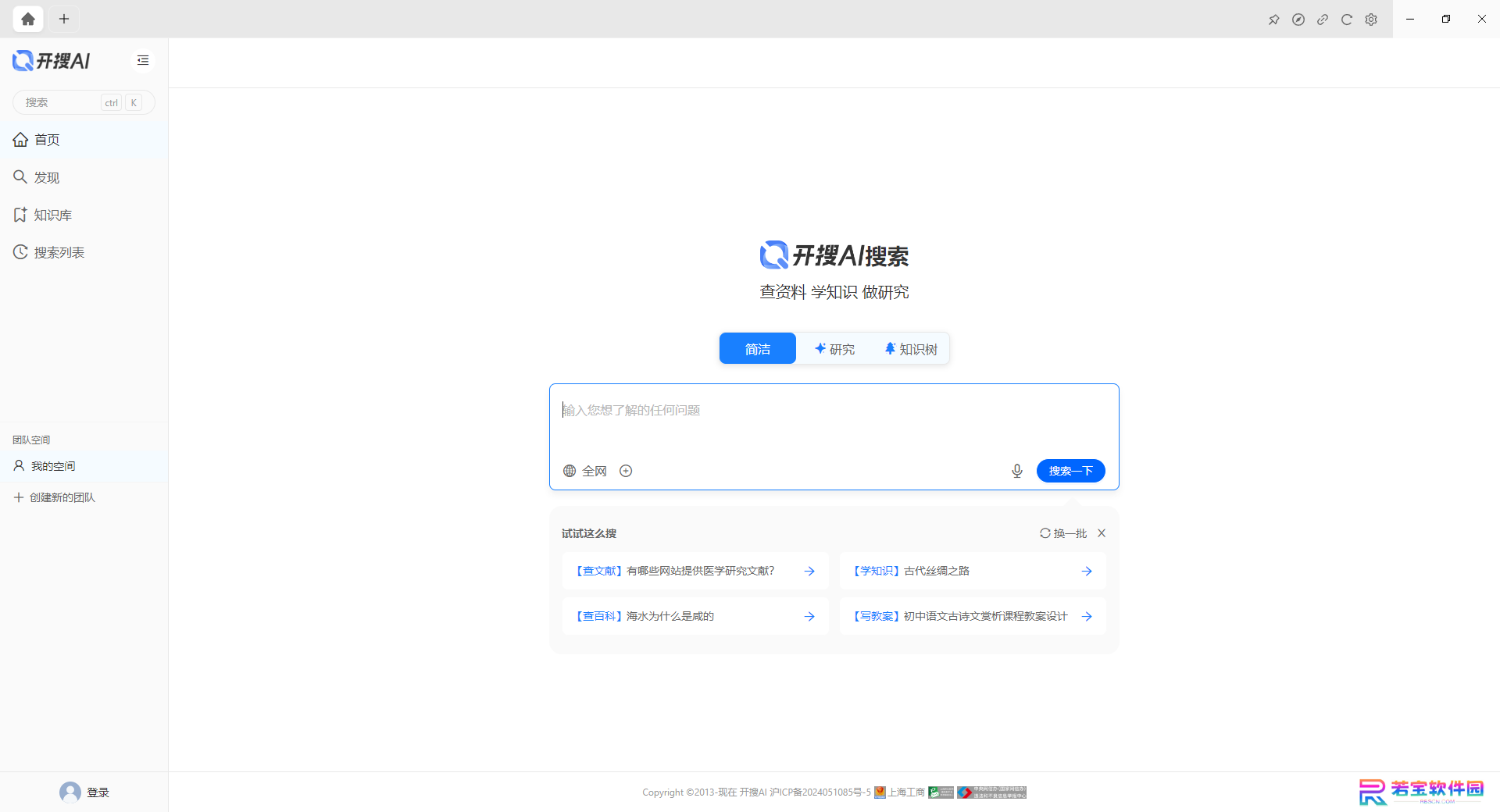Screen dimensions: 1500x812
Task: Open suggestion 海水为什么是咸的
Action: coord(695,616)
